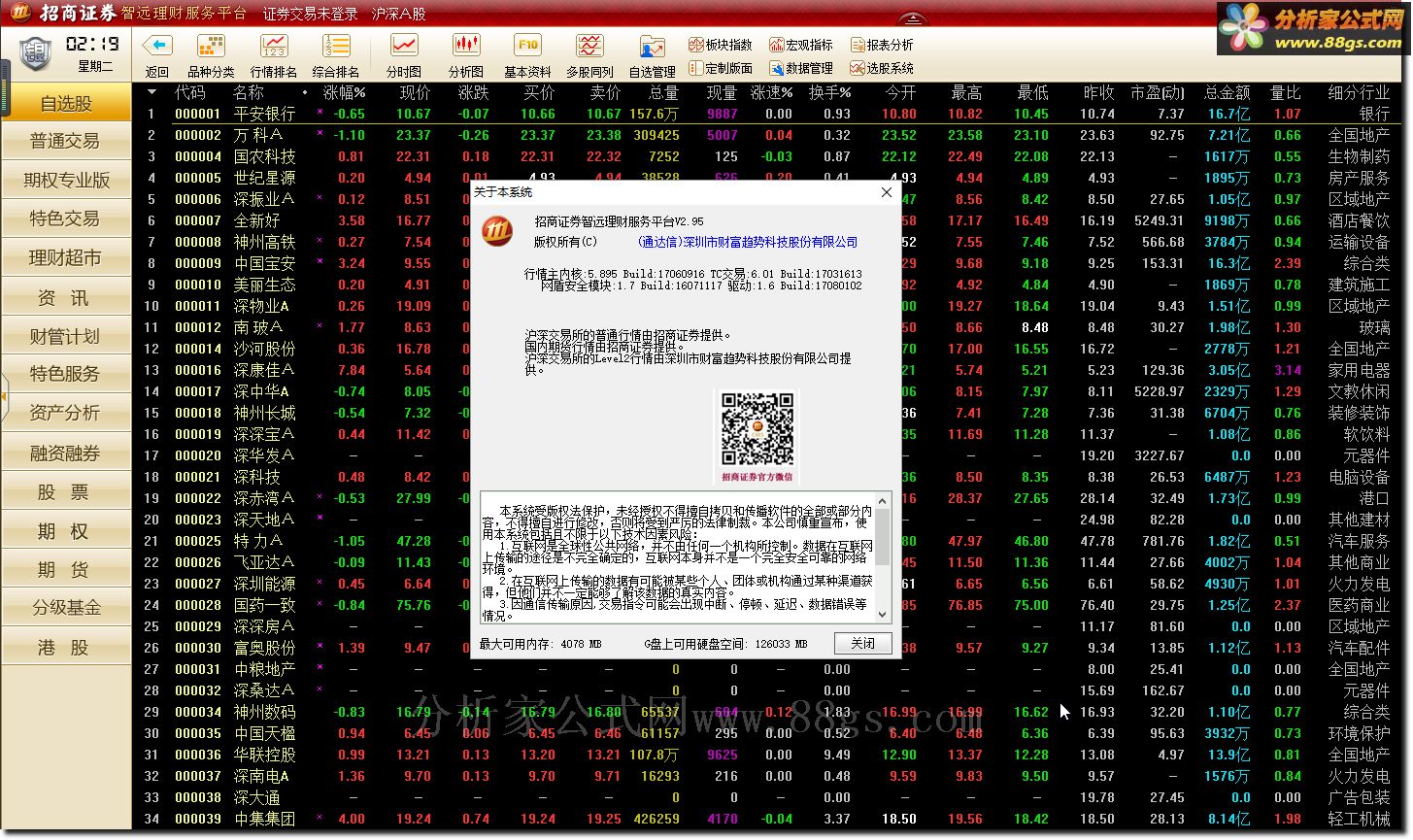The image size is (1413, 840).
Task: Select the 华联控股 stock row
Action: tap(771, 755)
